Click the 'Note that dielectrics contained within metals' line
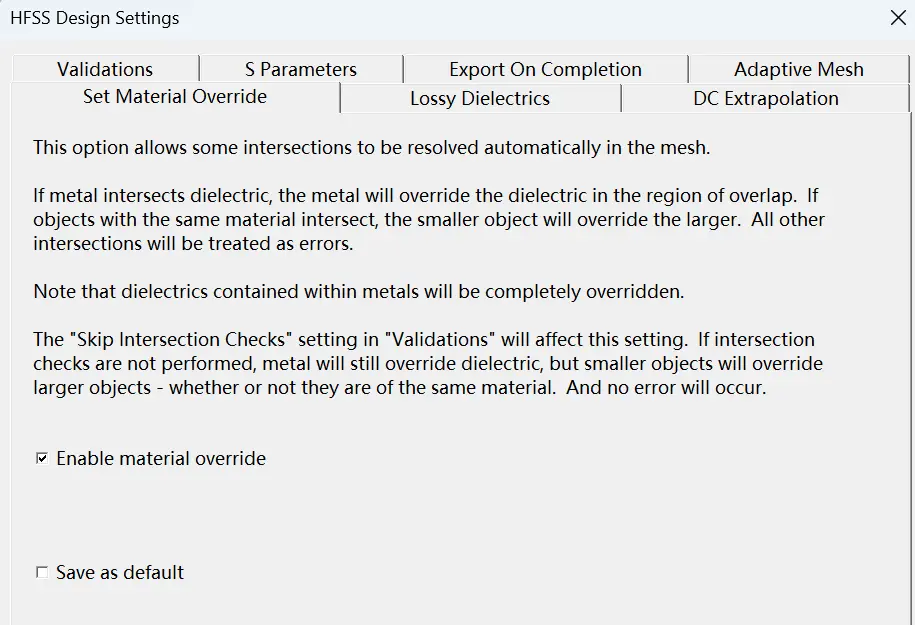The width and height of the screenshot is (915, 625). tap(359, 291)
